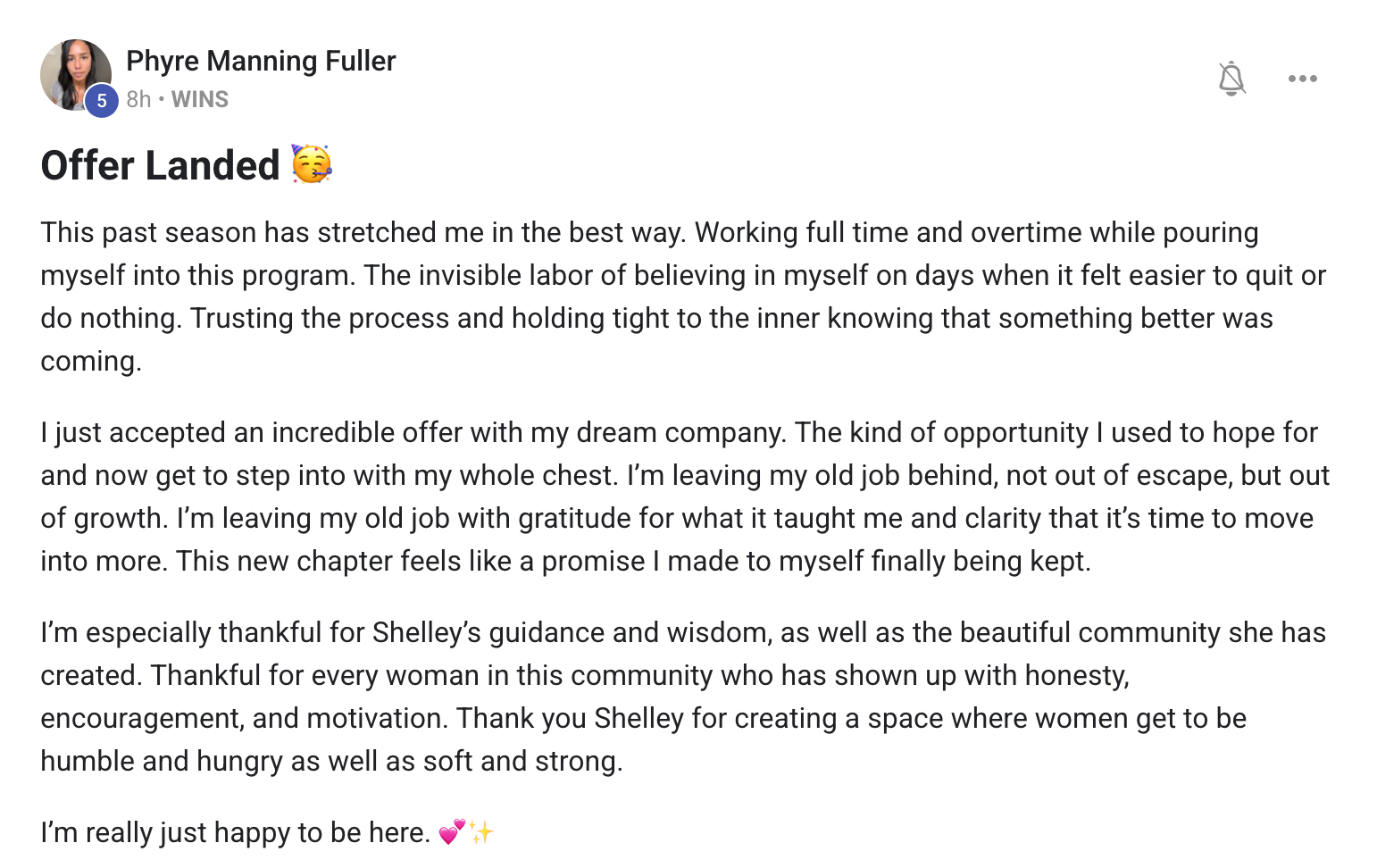1377x868 pixels.
Task: Open the Phyre Manning Fuller author name link
Action: [261, 61]
